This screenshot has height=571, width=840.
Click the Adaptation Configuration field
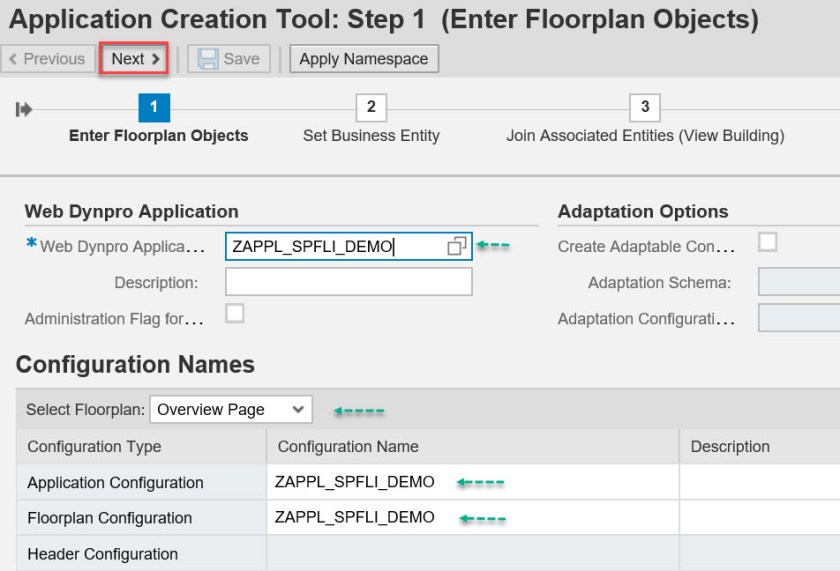(800, 318)
